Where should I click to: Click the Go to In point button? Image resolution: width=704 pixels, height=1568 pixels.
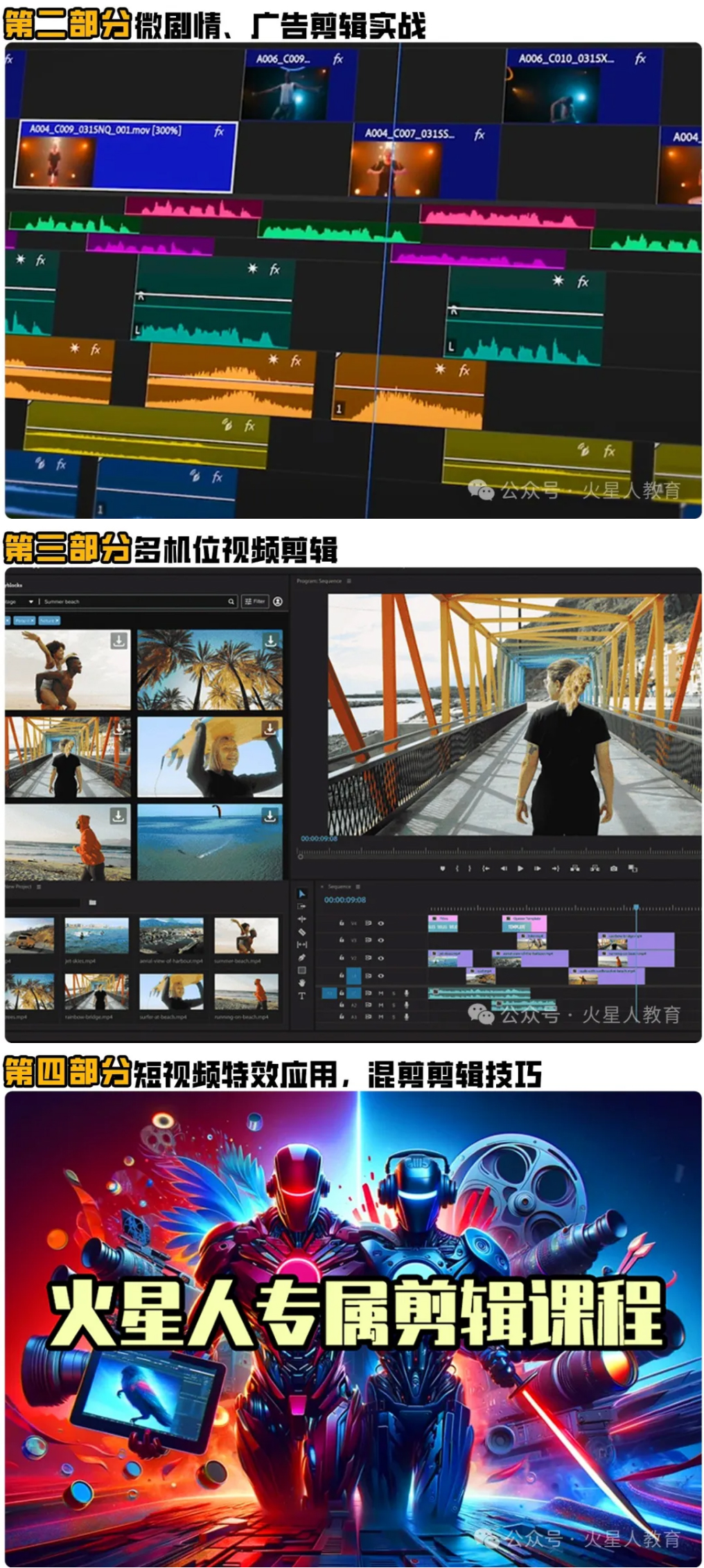pos(486,868)
